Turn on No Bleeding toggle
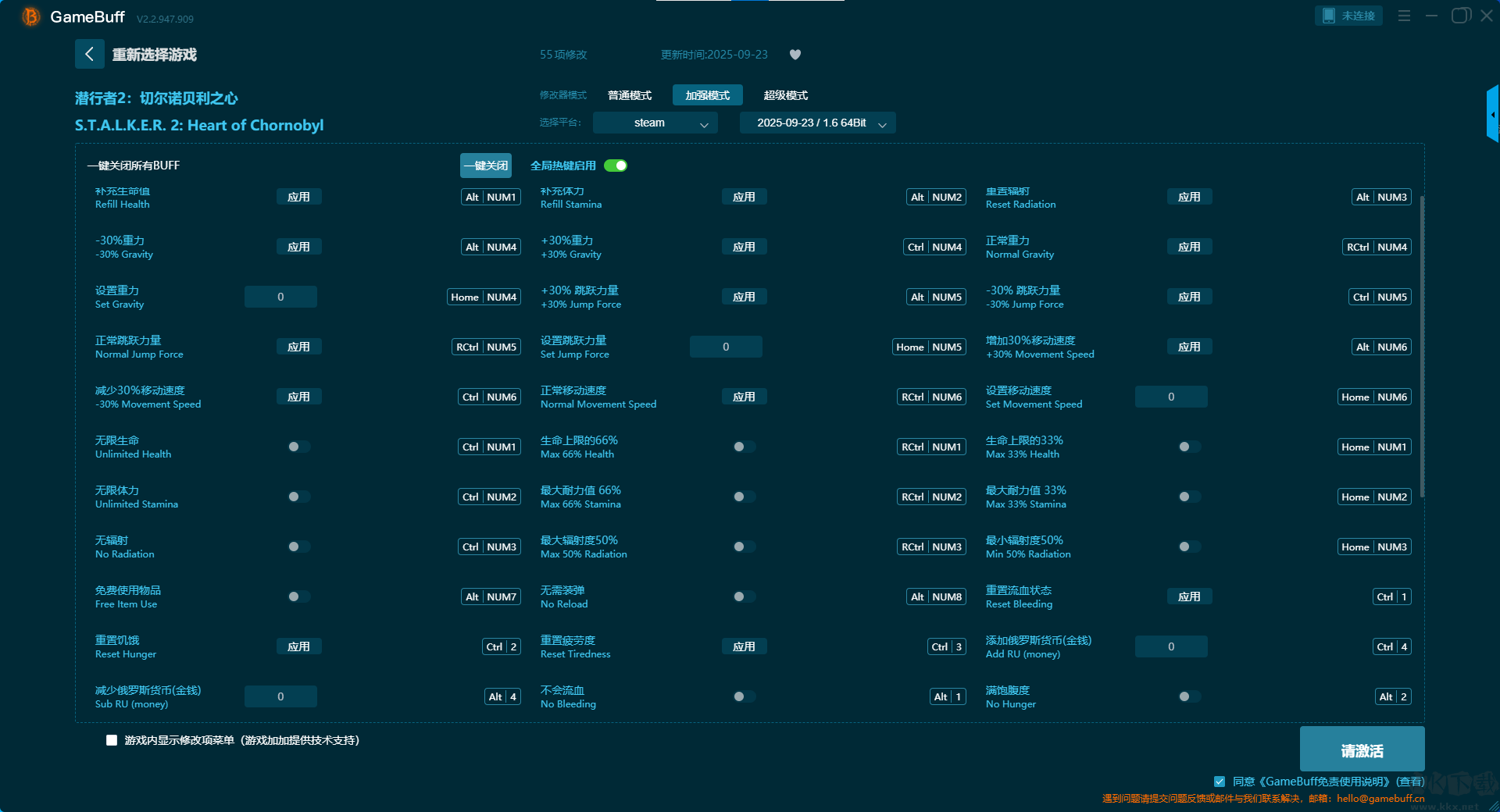This screenshot has height=812, width=1500. pyautogui.click(x=744, y=696)
